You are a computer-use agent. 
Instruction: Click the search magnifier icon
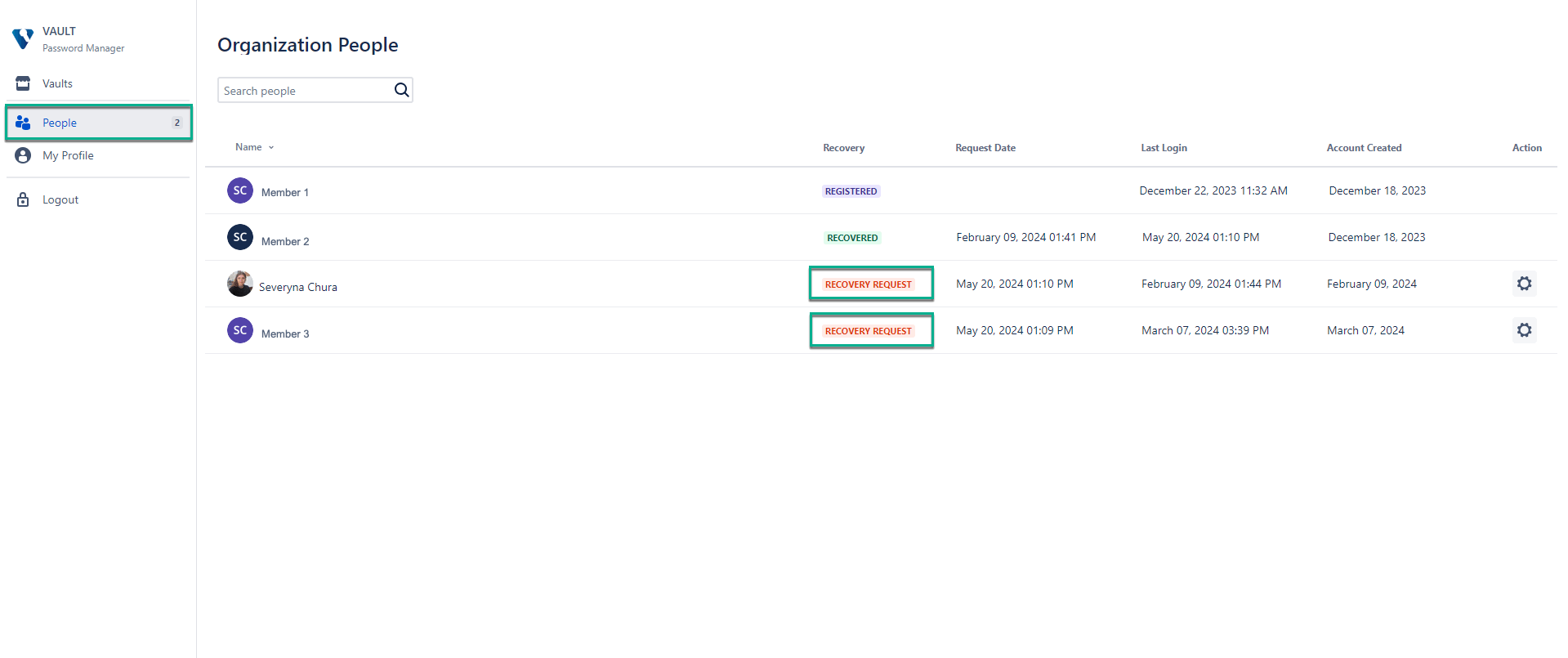coord(401,90)
